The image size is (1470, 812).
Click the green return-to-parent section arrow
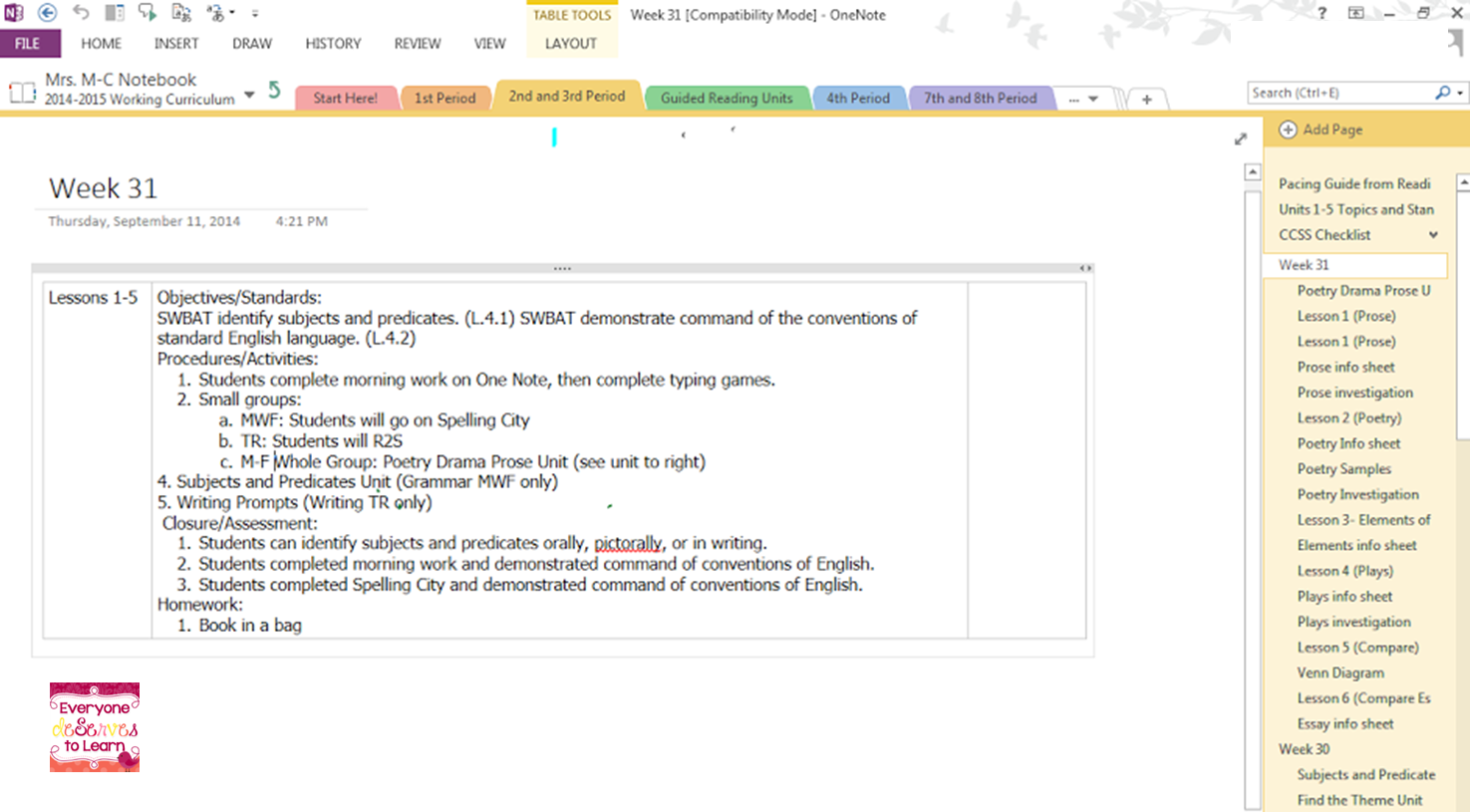pyautogui.click(x=274, y=91)
